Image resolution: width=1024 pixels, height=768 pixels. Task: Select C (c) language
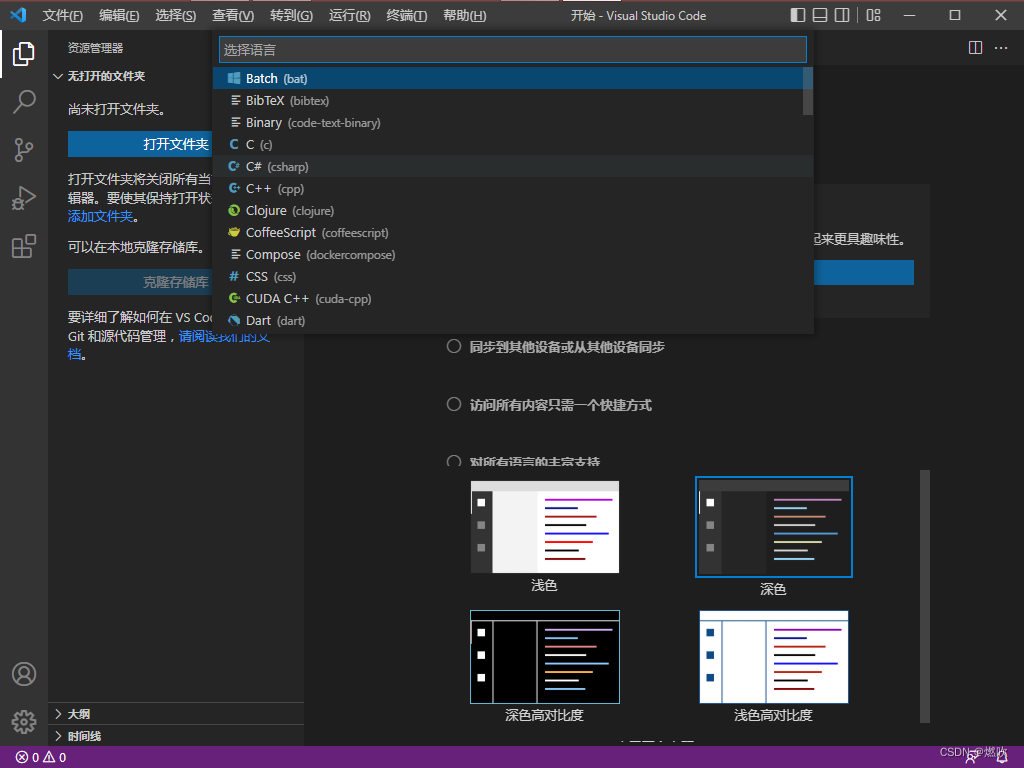pos(513,144)
